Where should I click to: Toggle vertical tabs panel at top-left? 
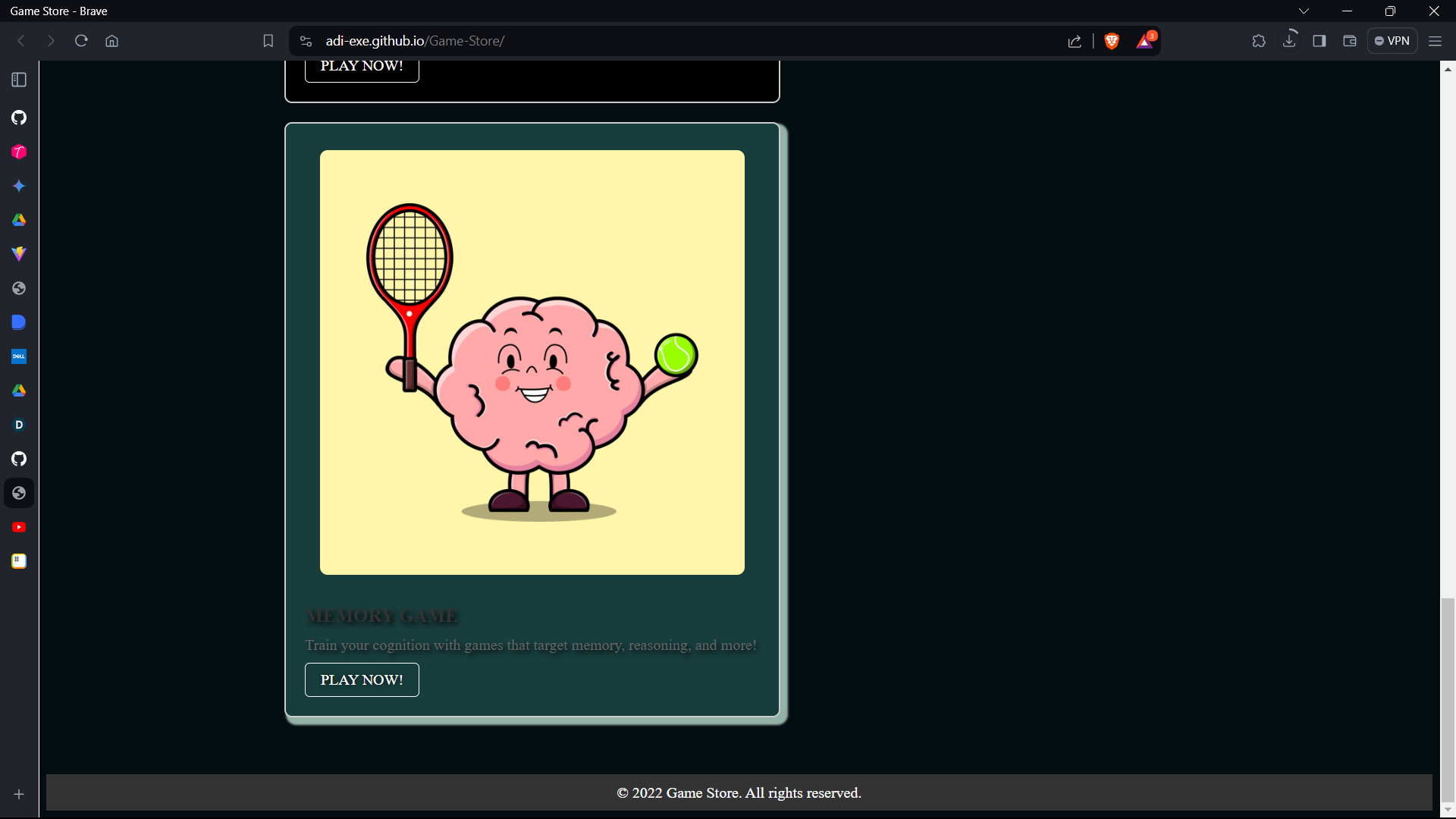[19, 80]
